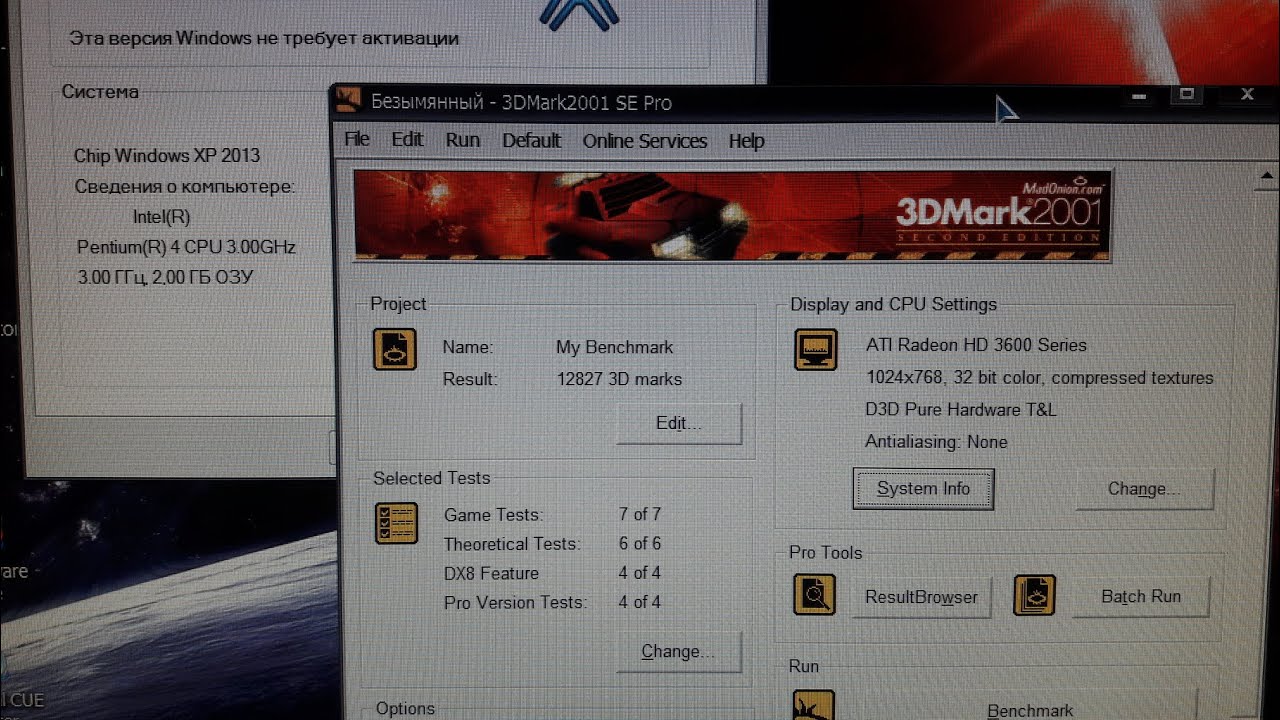The height and width of the screenshot is (720, 1280).
Task: Click 'ATI Radeon HD 3600 Series' text
Action: pyautogui.click(x=976, y=345)
